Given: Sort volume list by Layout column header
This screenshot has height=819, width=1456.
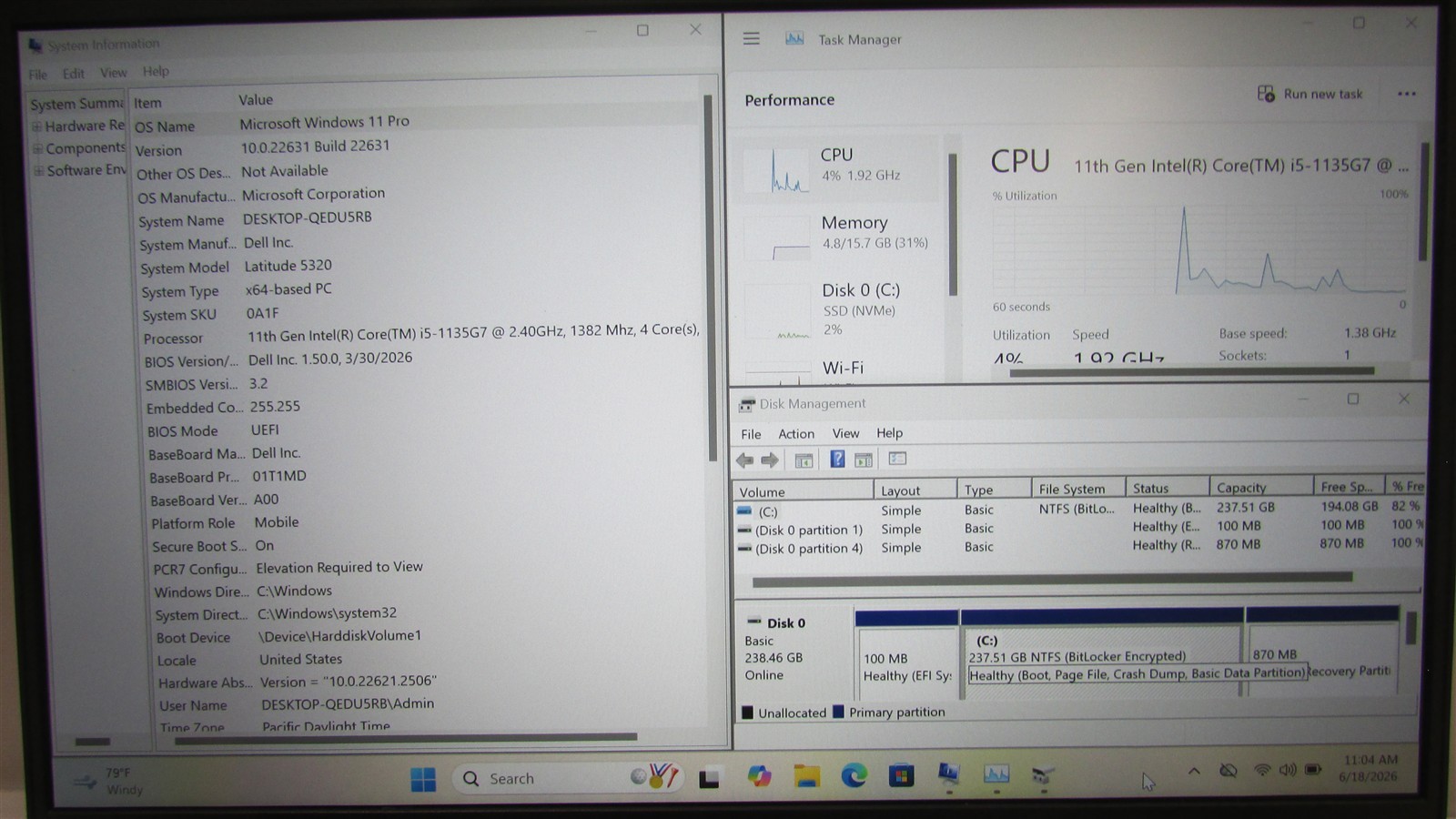Looking at the screenshot, I should pos(915,490).
